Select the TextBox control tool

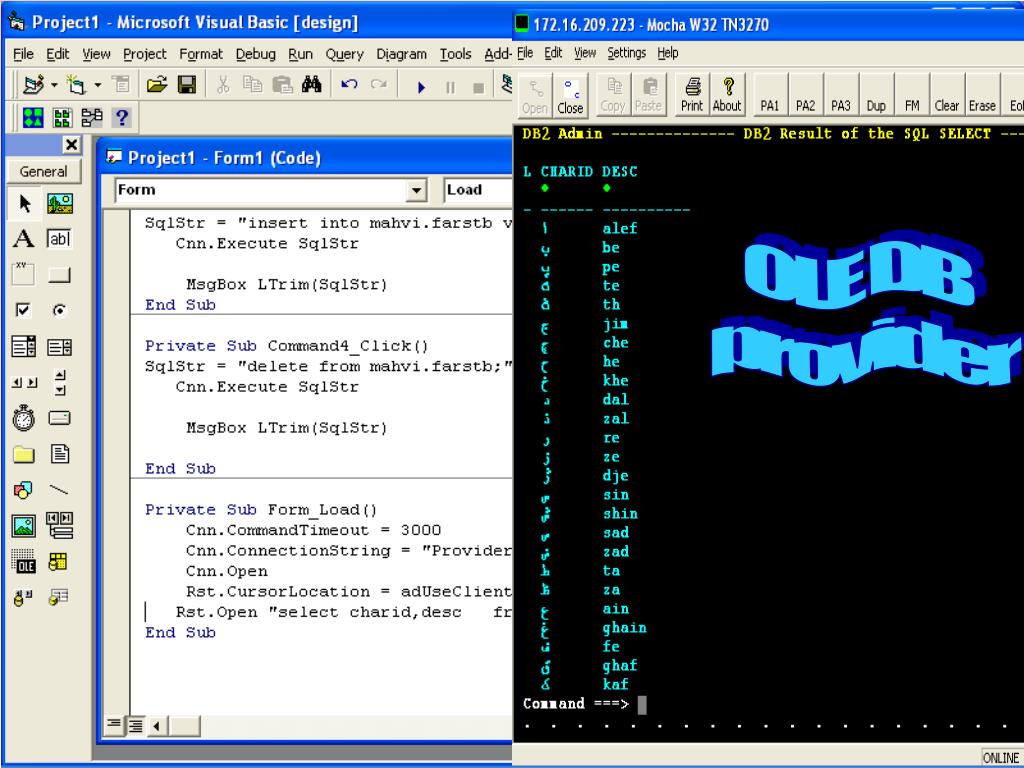[x=59, y=239]
